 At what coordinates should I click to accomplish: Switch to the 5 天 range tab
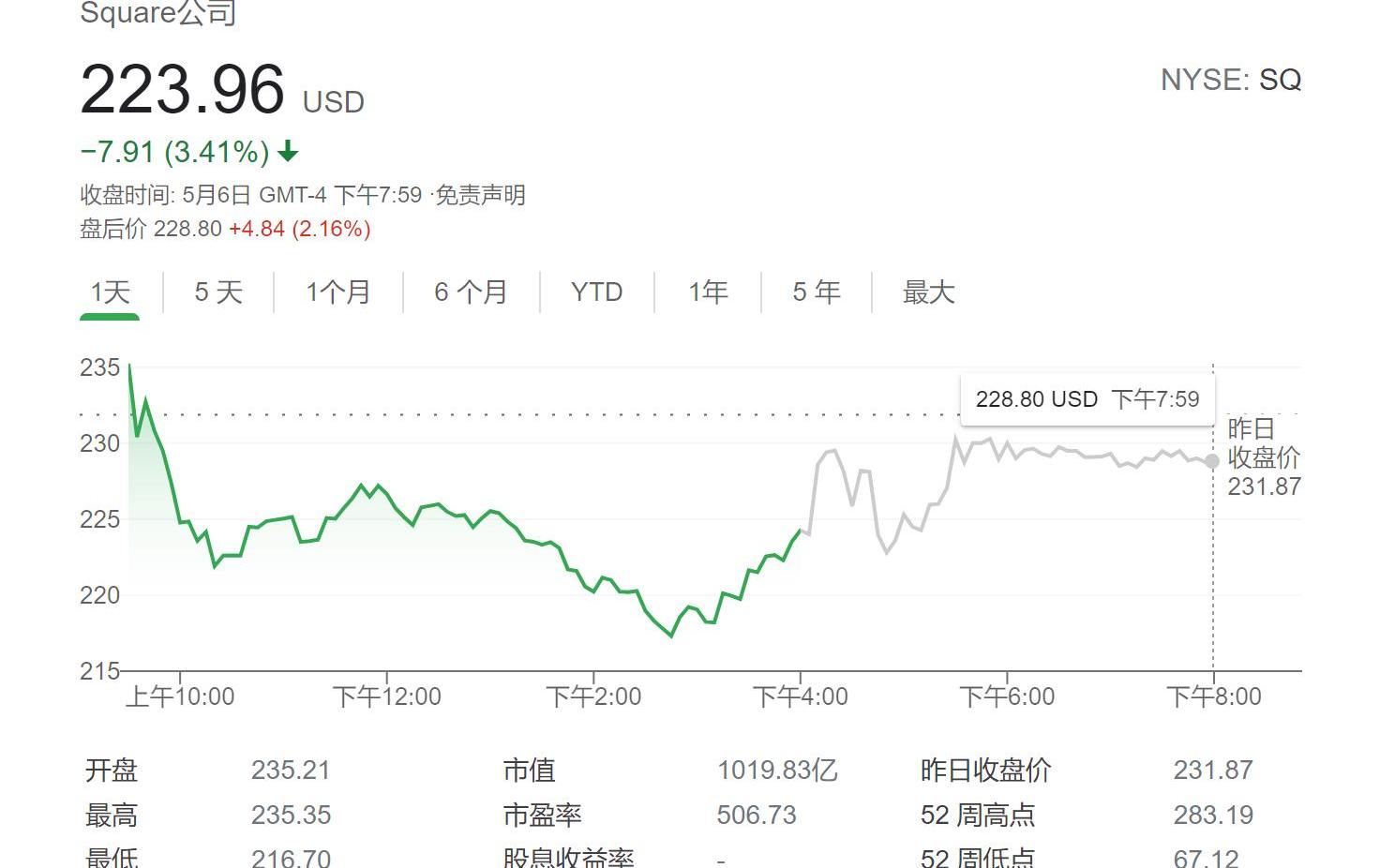(x=218, y=292)
